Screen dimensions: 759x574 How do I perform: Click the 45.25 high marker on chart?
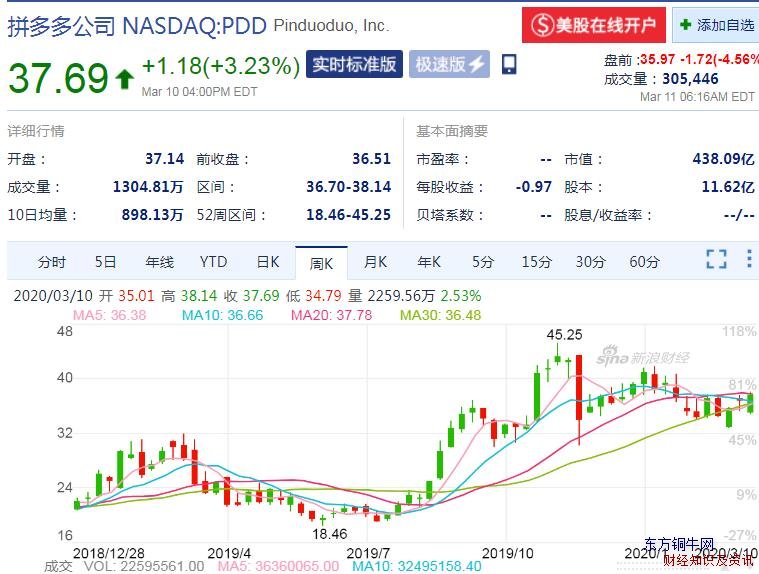(x=564, y=334)
